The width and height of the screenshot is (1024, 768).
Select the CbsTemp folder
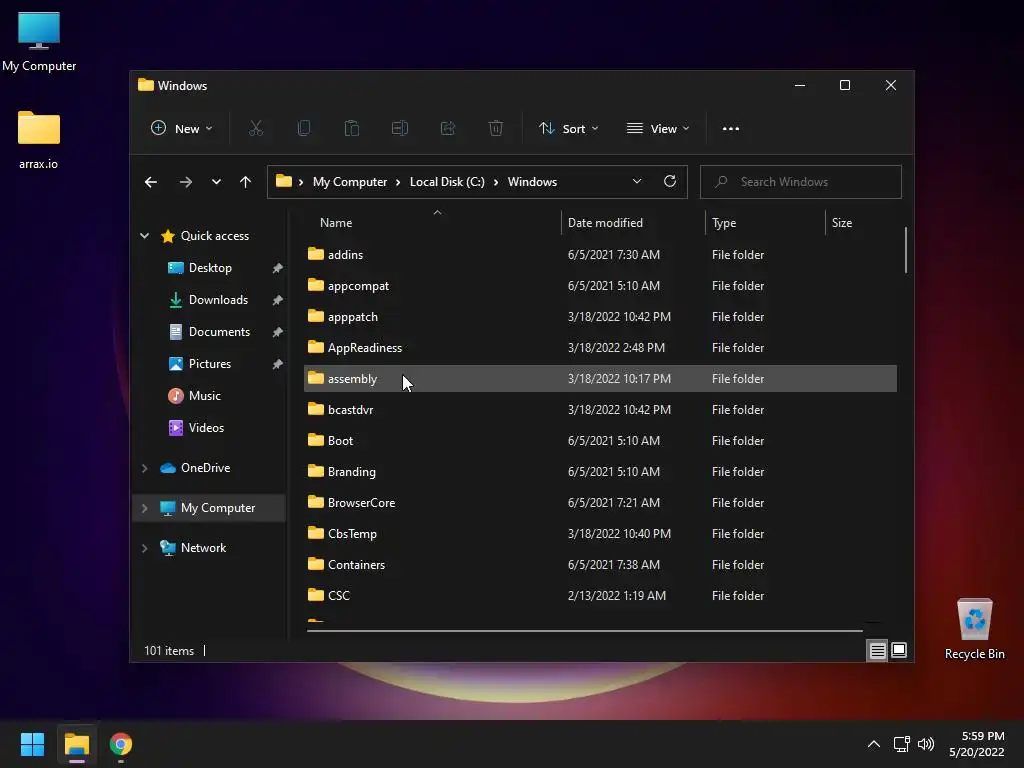(x=600, y=534)
